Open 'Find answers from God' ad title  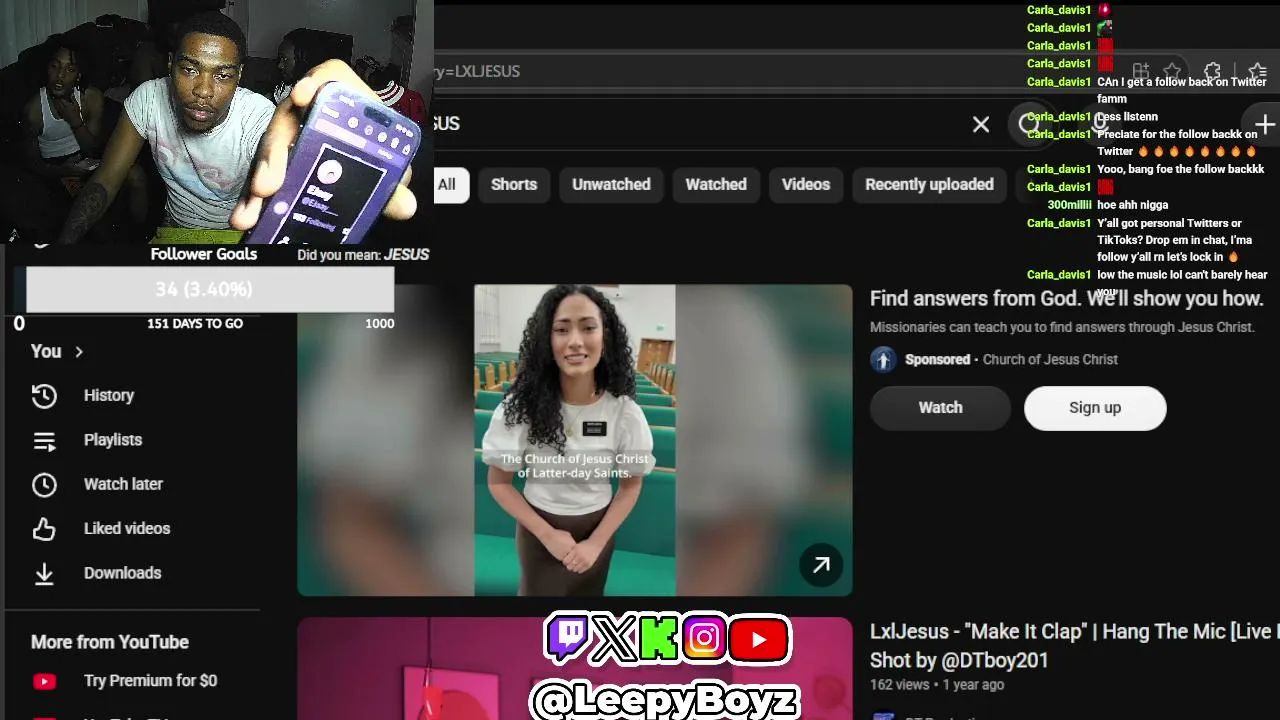pos(1067,299)
